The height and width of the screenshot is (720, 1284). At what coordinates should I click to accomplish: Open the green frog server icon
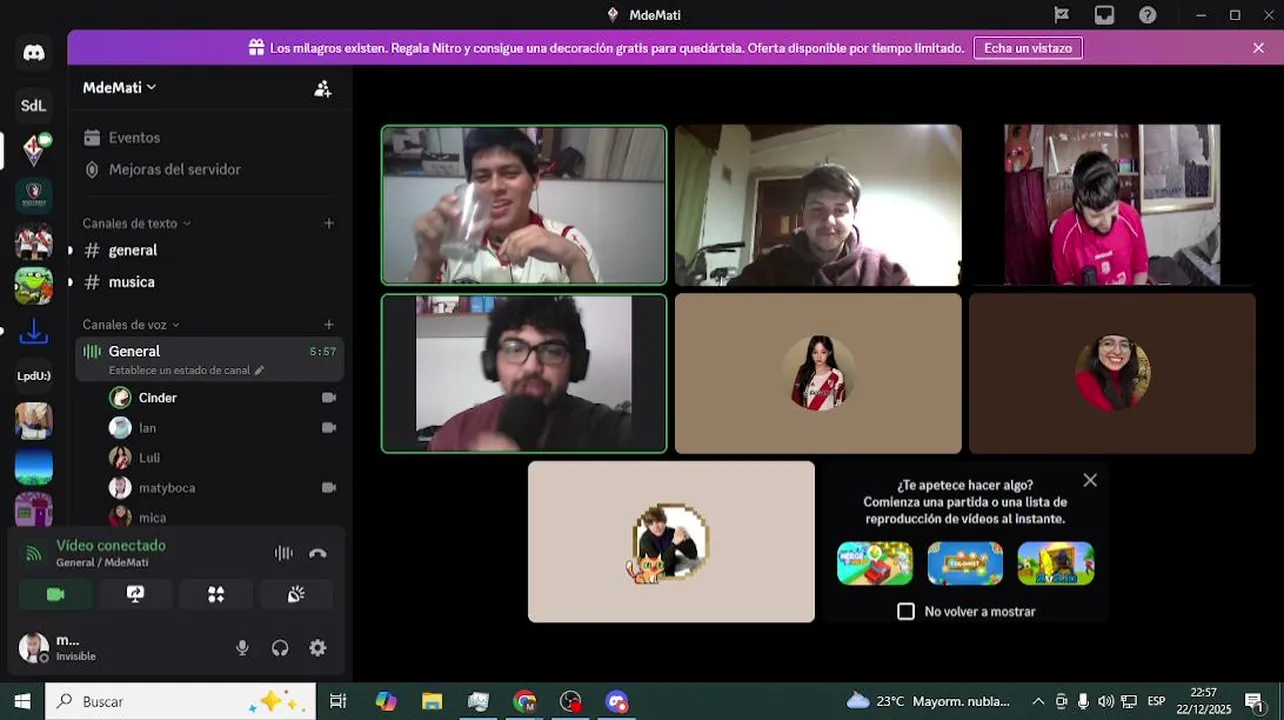tap(34, 286)
